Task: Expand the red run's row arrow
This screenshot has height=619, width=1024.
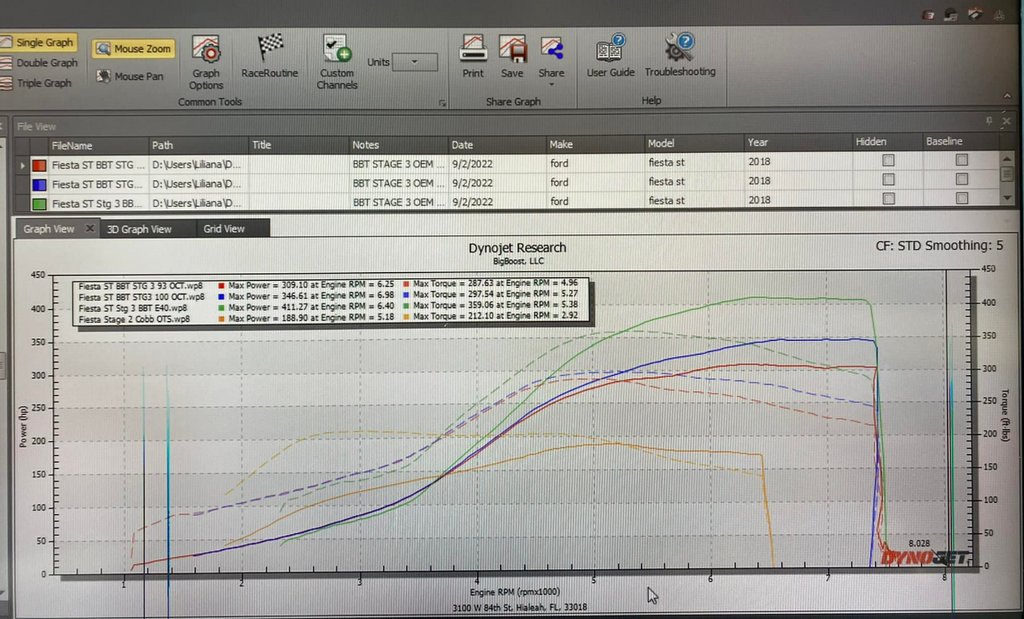Action: point(22,166)
